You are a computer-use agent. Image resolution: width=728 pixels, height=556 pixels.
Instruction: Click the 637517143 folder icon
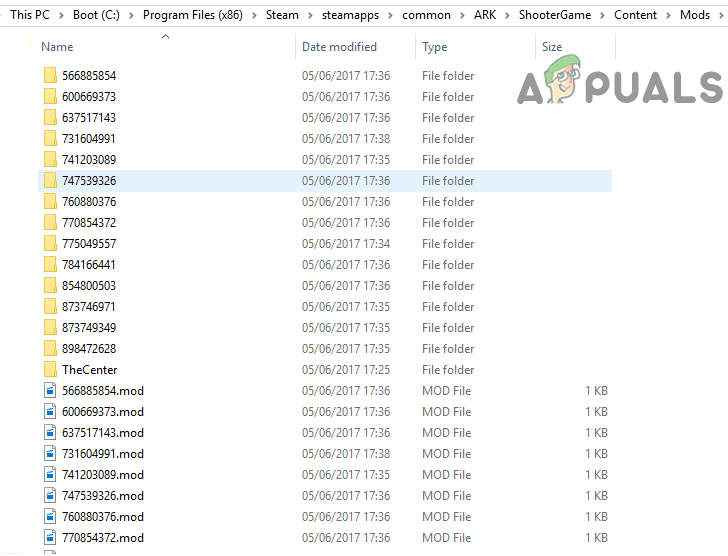tap(50, 117)
